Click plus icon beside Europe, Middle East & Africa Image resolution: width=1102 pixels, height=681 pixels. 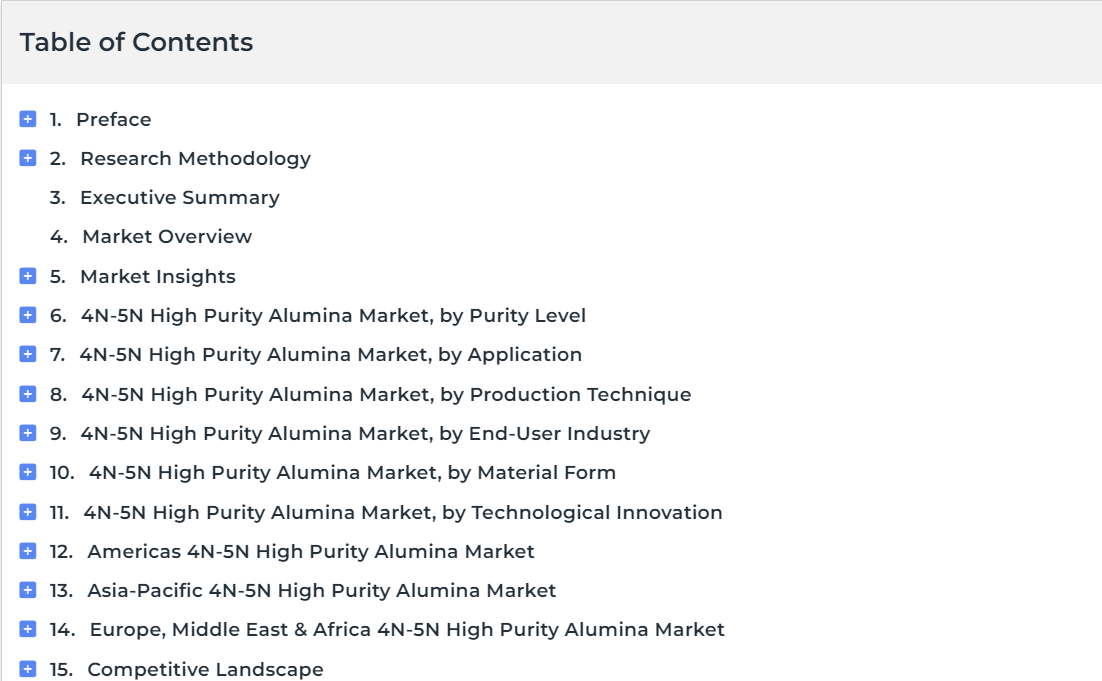pyautogui.click(x=27, y=629)
